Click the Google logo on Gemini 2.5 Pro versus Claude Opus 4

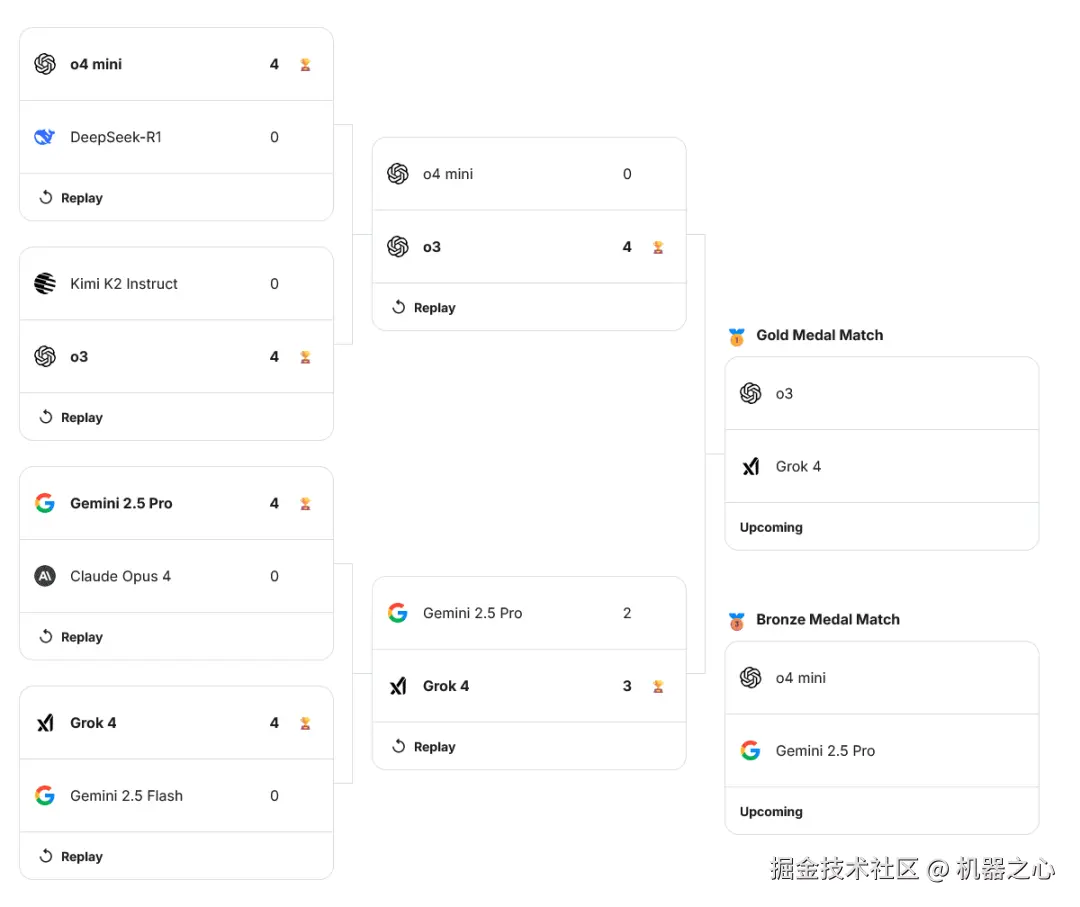click(45, 503)
